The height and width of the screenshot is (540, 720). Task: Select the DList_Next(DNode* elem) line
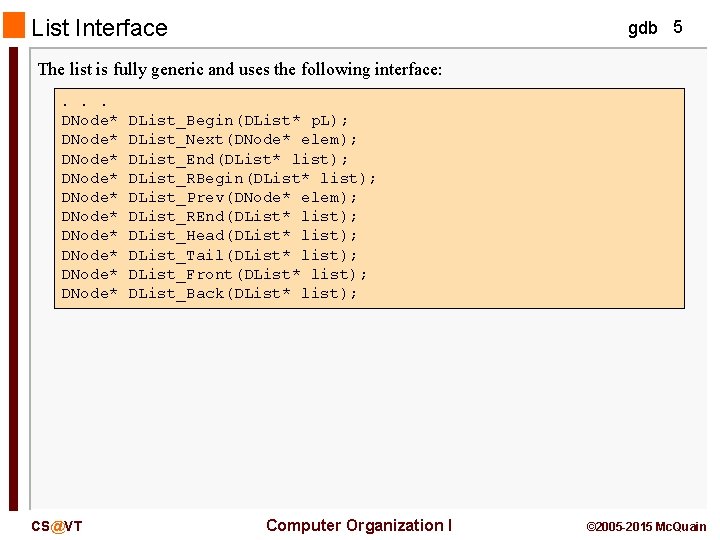coord(209,140)
